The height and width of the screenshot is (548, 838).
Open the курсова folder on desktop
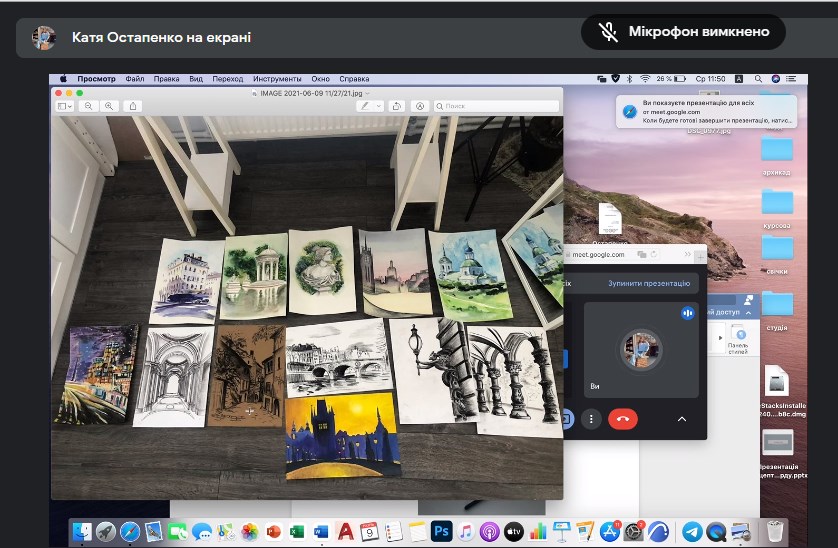[x=777, y=203]
